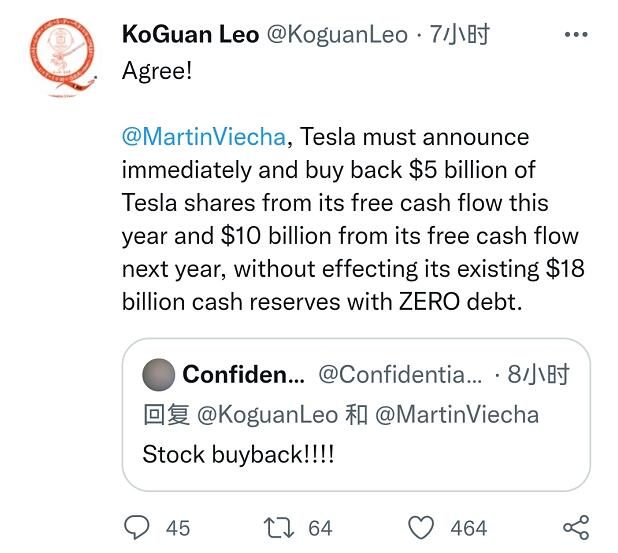Click the 45 replies count
Viewport: 618px width, 553px height.
178,528
